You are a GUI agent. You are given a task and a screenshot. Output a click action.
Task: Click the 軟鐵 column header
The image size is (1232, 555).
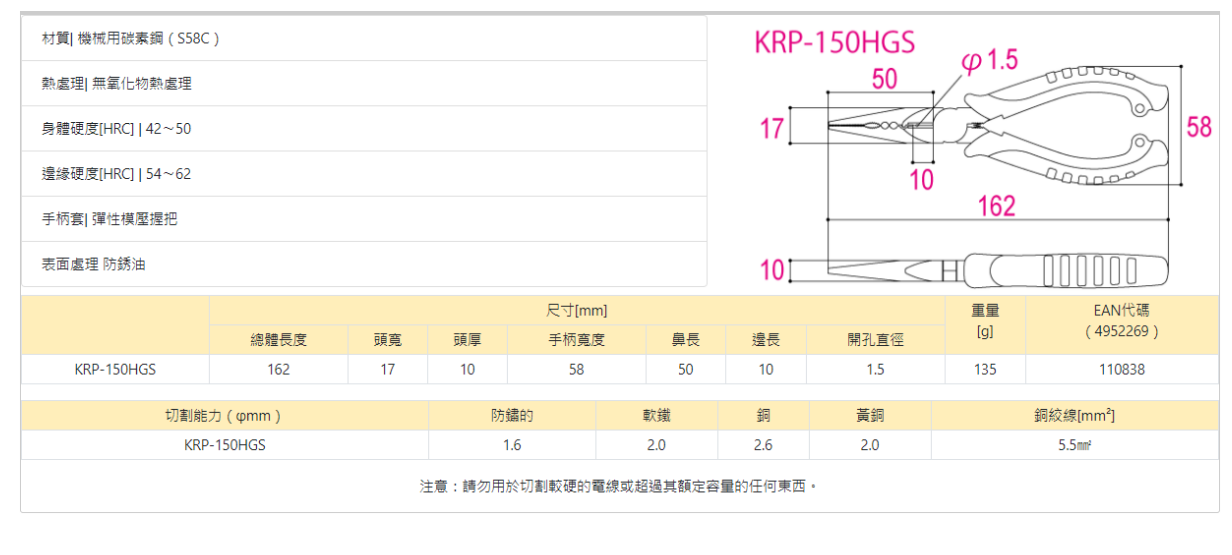[x=656, y=416]
